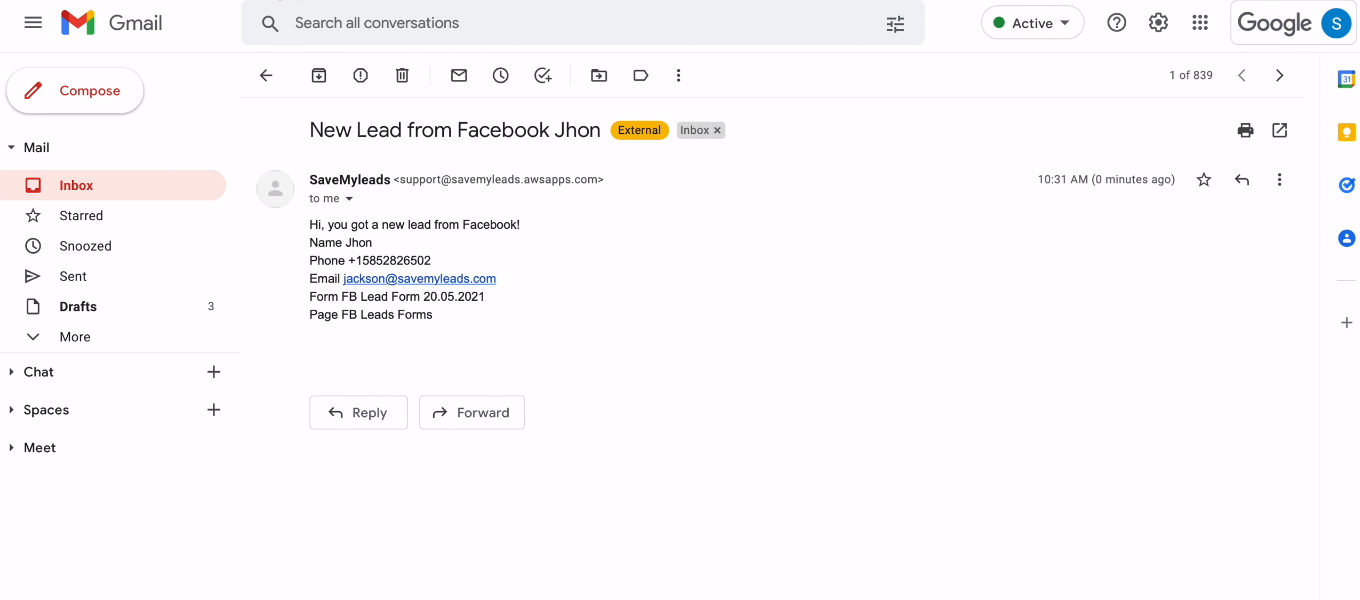1360x600 pixels.
Task: Add the email to Tasks
Action: click(543, 75)
